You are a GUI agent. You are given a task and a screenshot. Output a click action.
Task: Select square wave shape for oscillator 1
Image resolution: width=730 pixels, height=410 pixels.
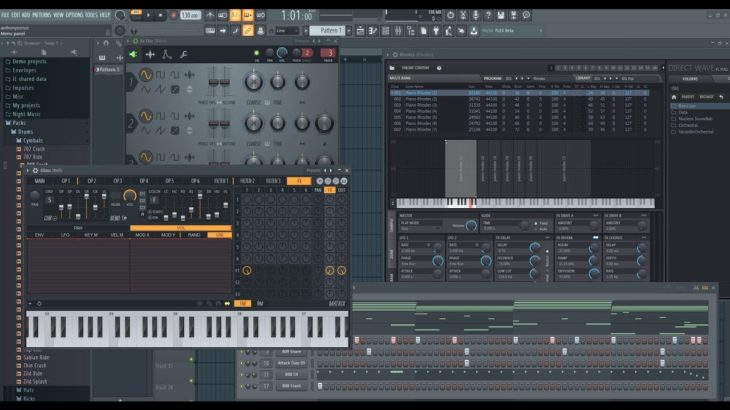[x=160, y=75]
